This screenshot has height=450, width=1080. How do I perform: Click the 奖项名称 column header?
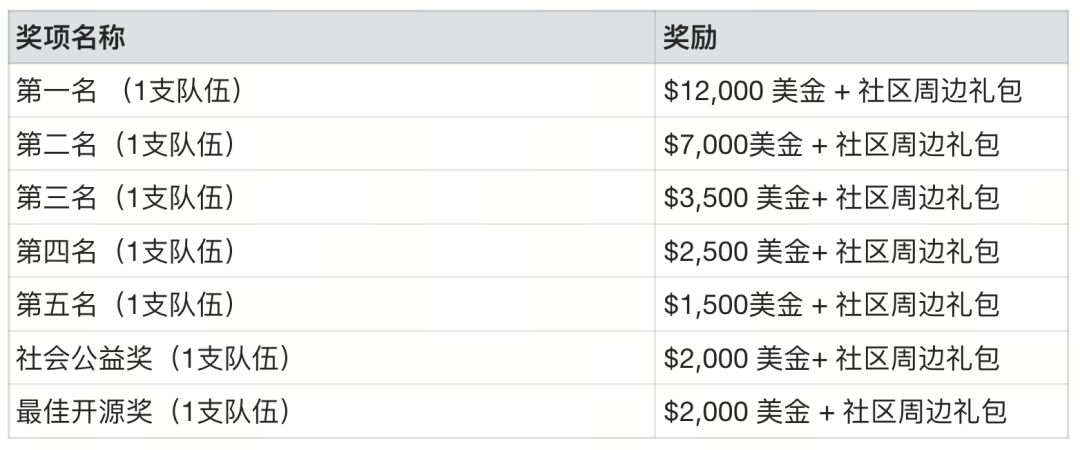coord(70,37)
